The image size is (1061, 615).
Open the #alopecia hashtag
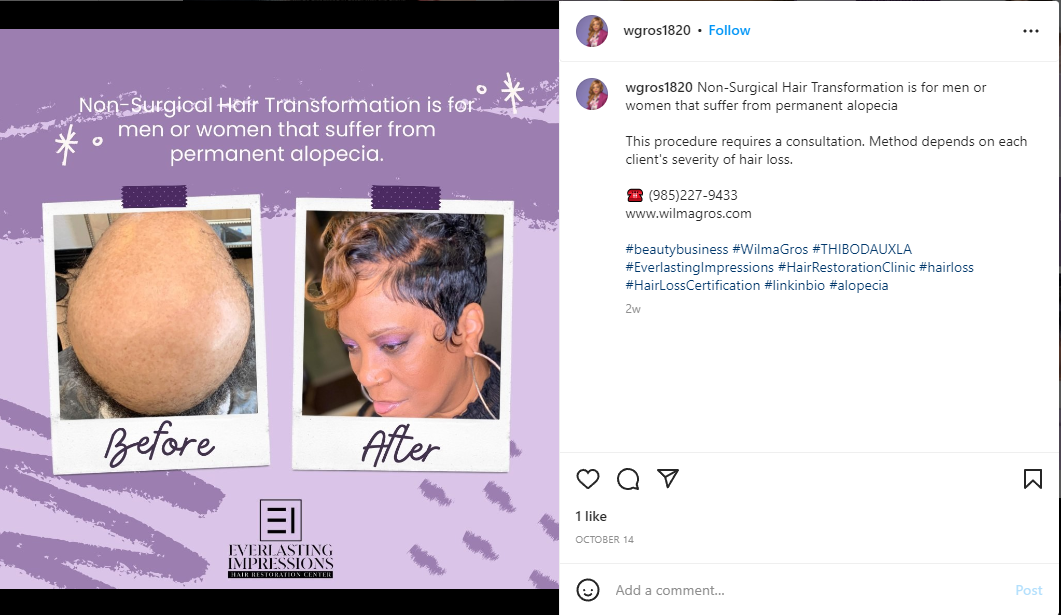point(859,286)
